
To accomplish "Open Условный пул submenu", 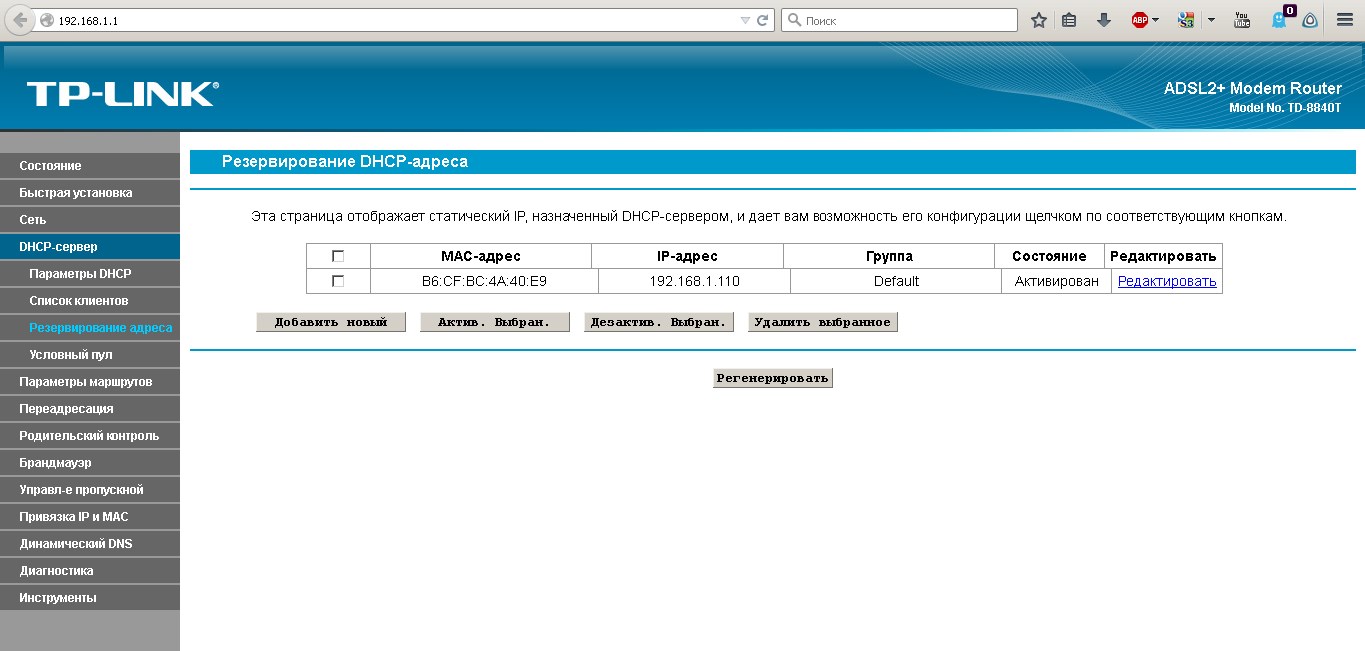I will click(90, 354).
